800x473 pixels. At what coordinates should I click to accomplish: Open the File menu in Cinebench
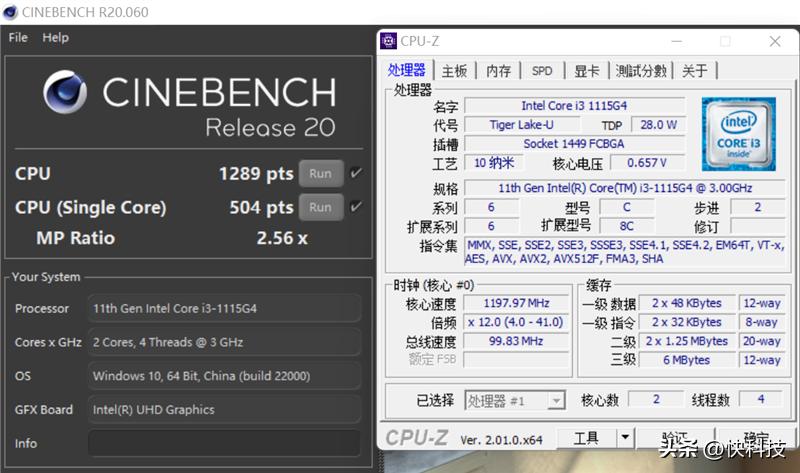tap(18, 37)
